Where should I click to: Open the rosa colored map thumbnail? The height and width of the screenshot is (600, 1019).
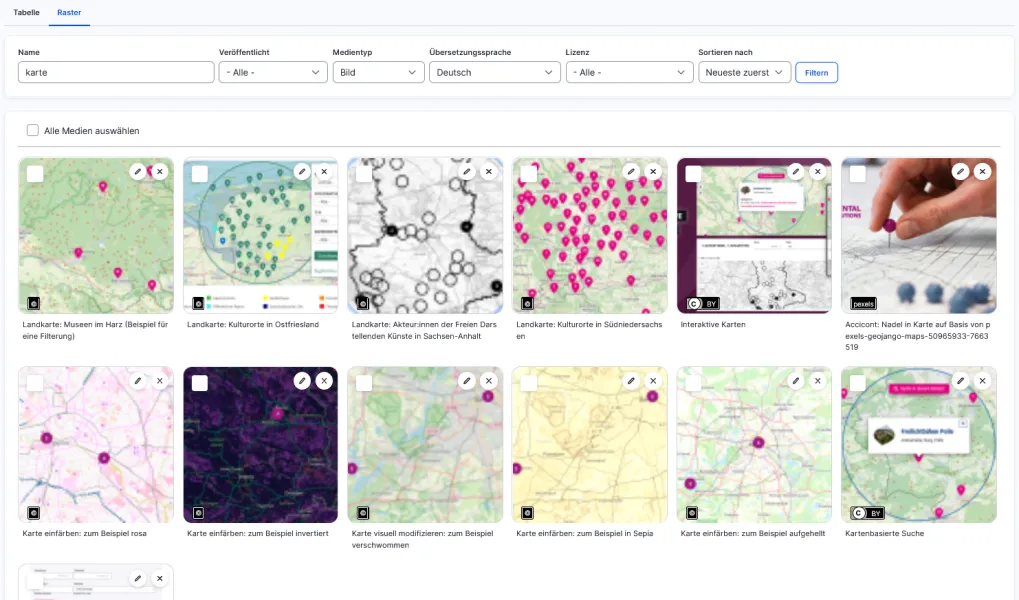pos(96,445)
